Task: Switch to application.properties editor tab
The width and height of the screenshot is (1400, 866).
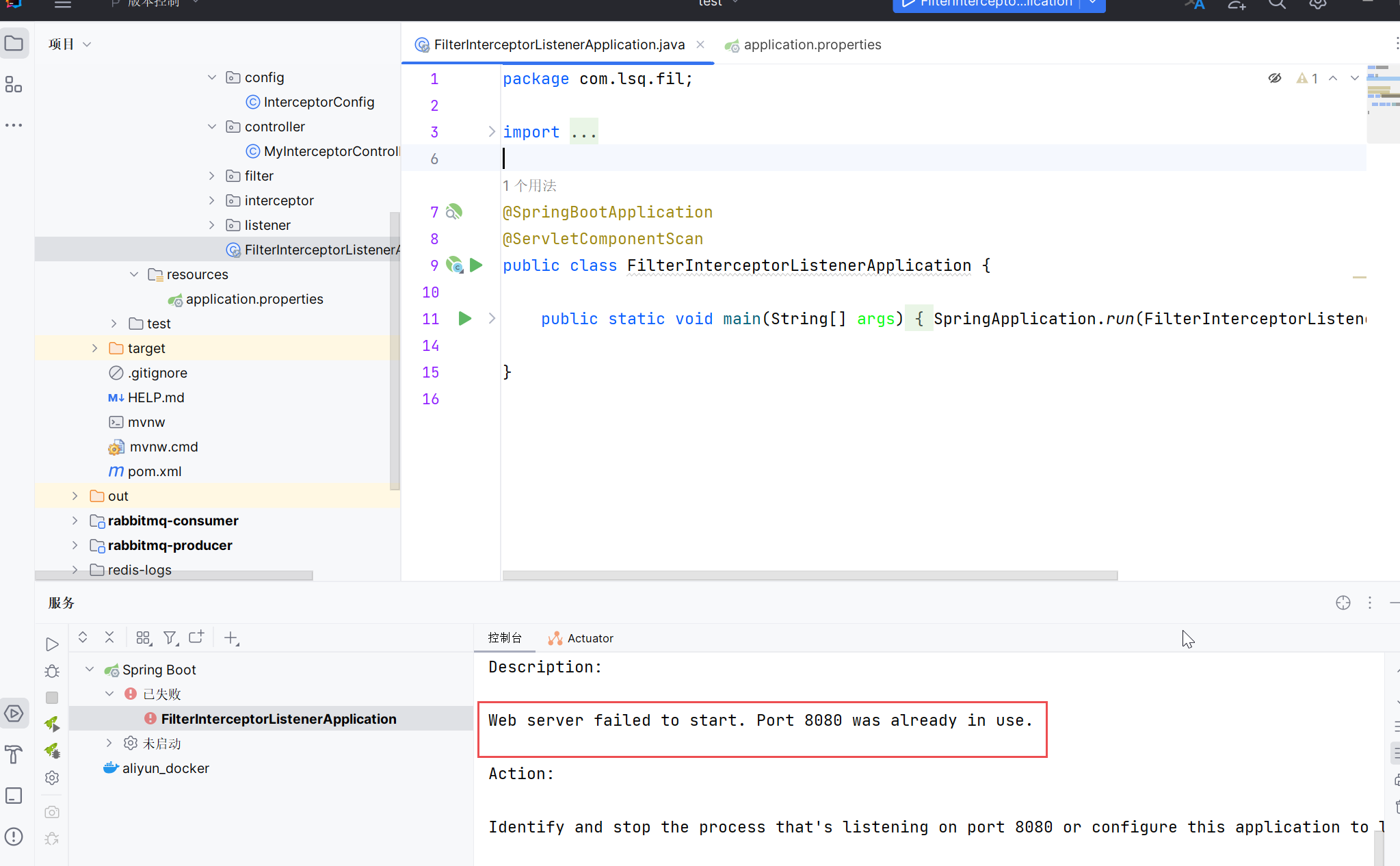Action: (x=804, y=44)
